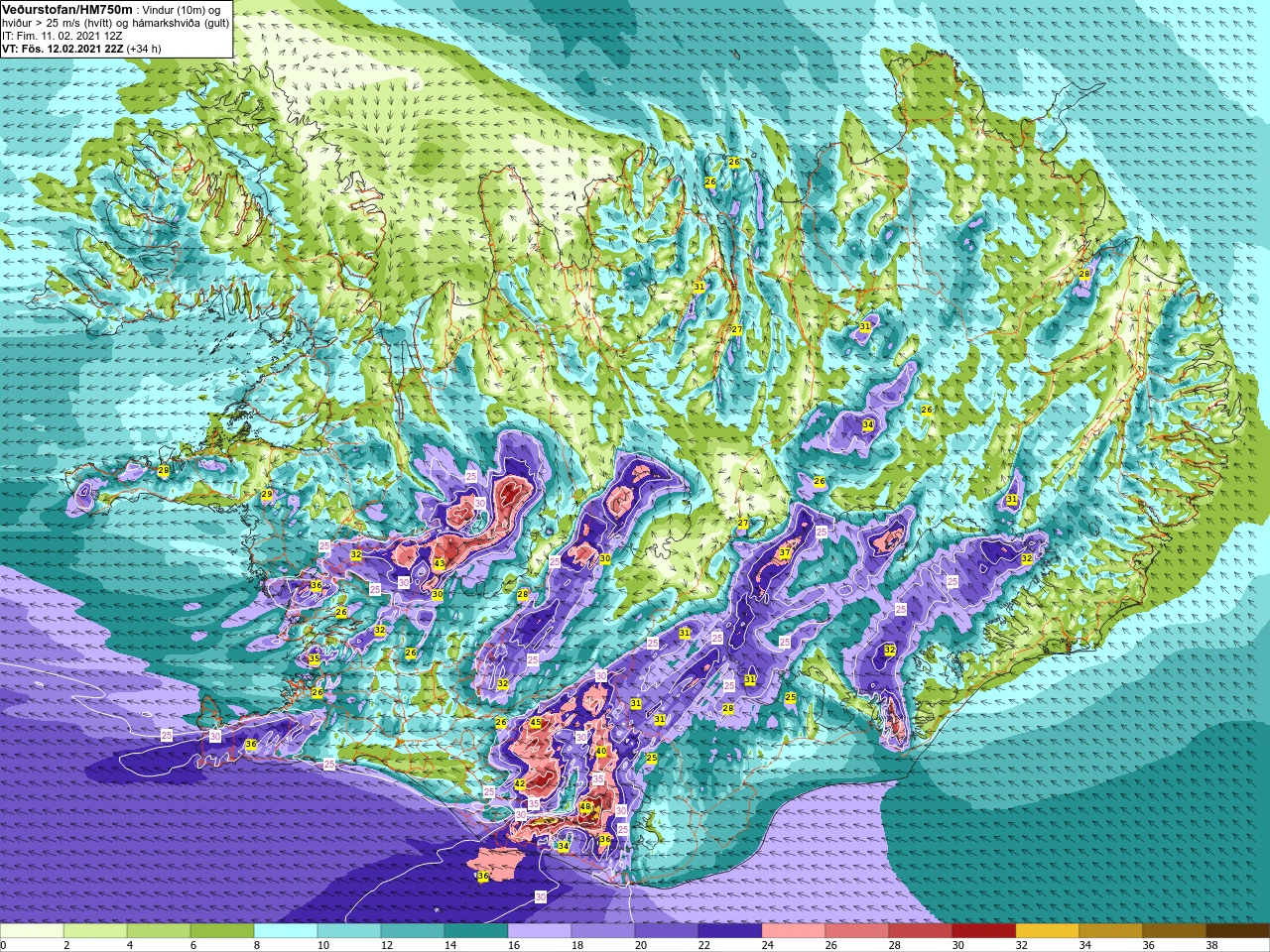Click the legend tick number 8
This screenshot has height=952, width=1270.
257,945
